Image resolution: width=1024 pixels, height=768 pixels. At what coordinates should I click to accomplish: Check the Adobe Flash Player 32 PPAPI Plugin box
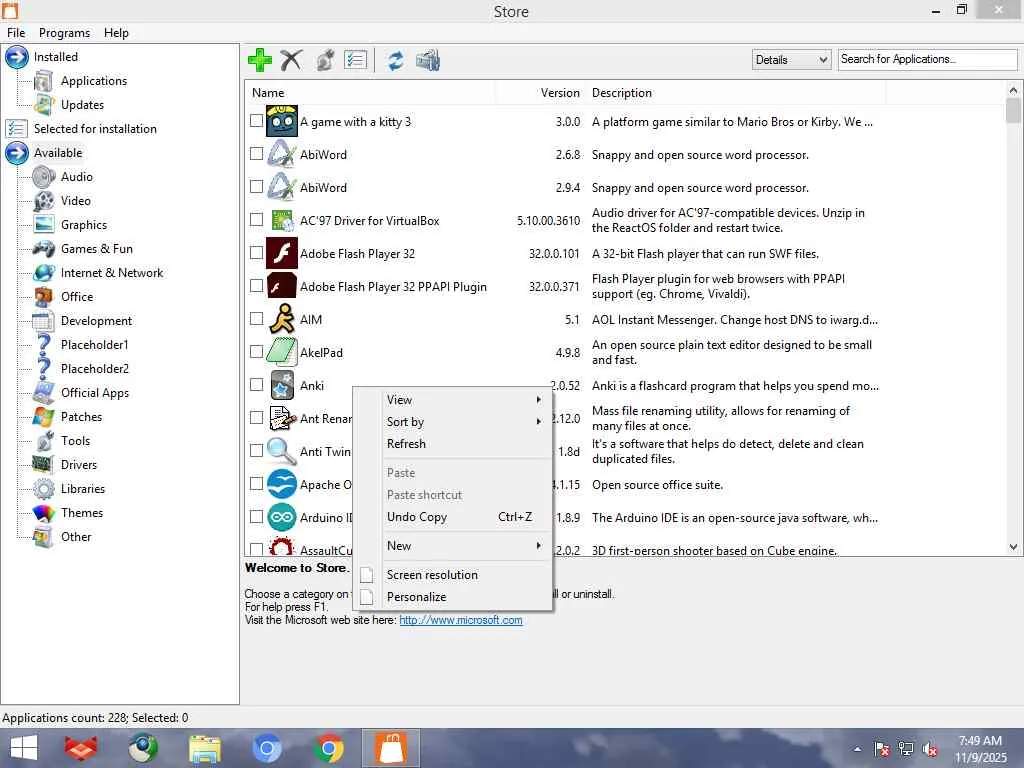[x=257, y=285]
